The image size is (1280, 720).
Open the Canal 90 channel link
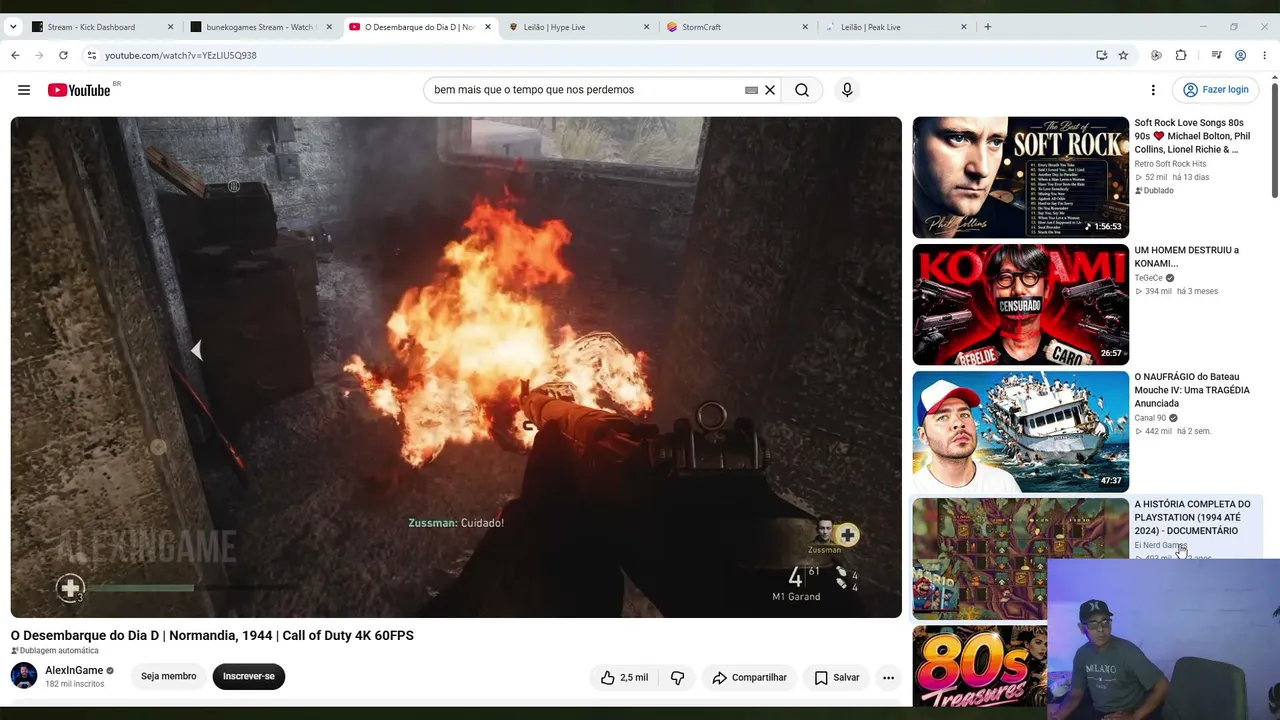click(1150, 418)
